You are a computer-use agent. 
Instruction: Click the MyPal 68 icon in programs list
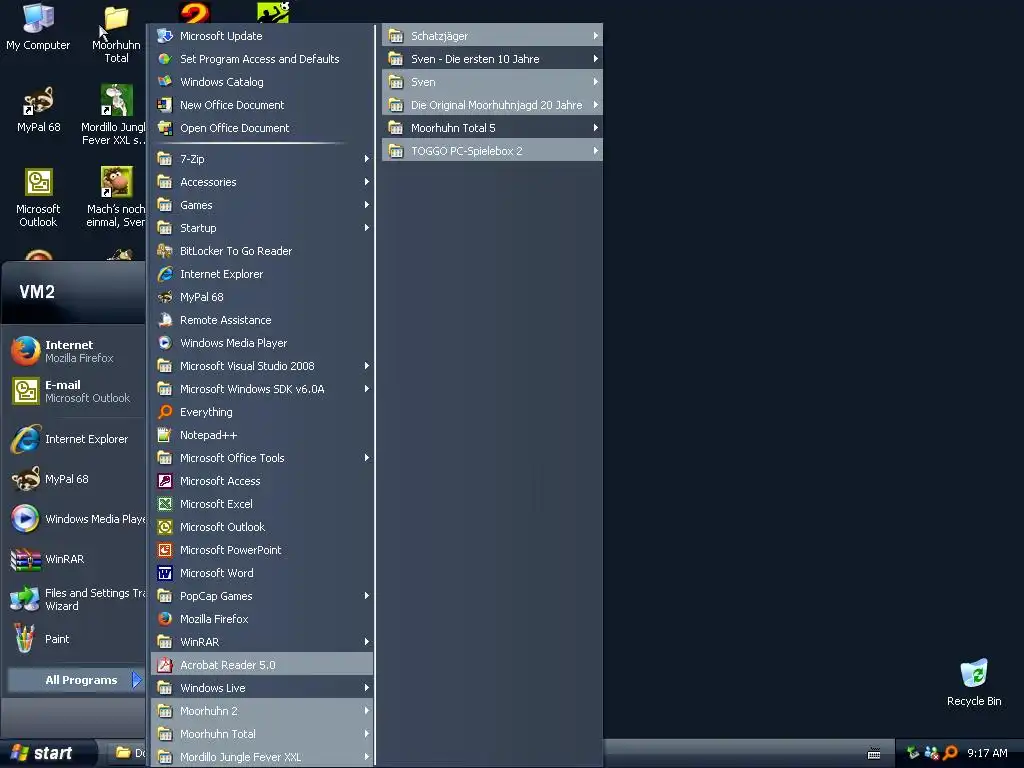tap(165, 296)
